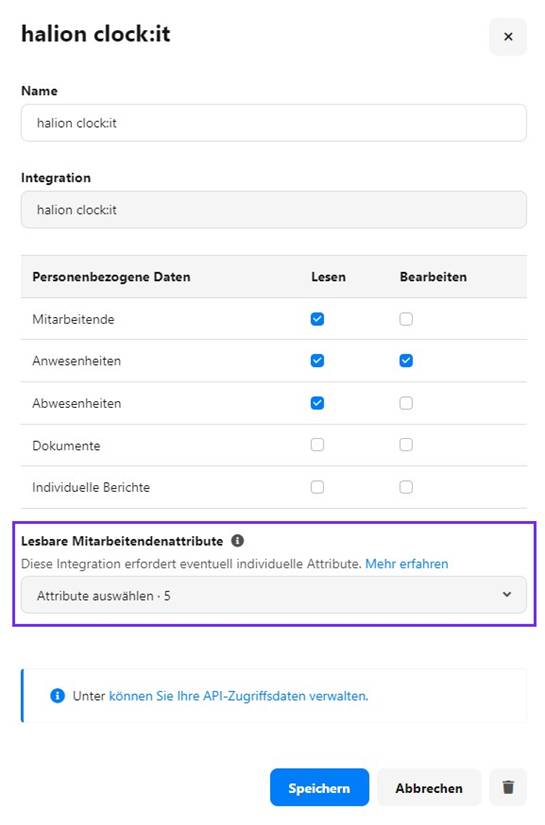Open API-Zugriffsdaten verwalten link
This screenshot has height=825, width=545.
(x=238, y=696)
